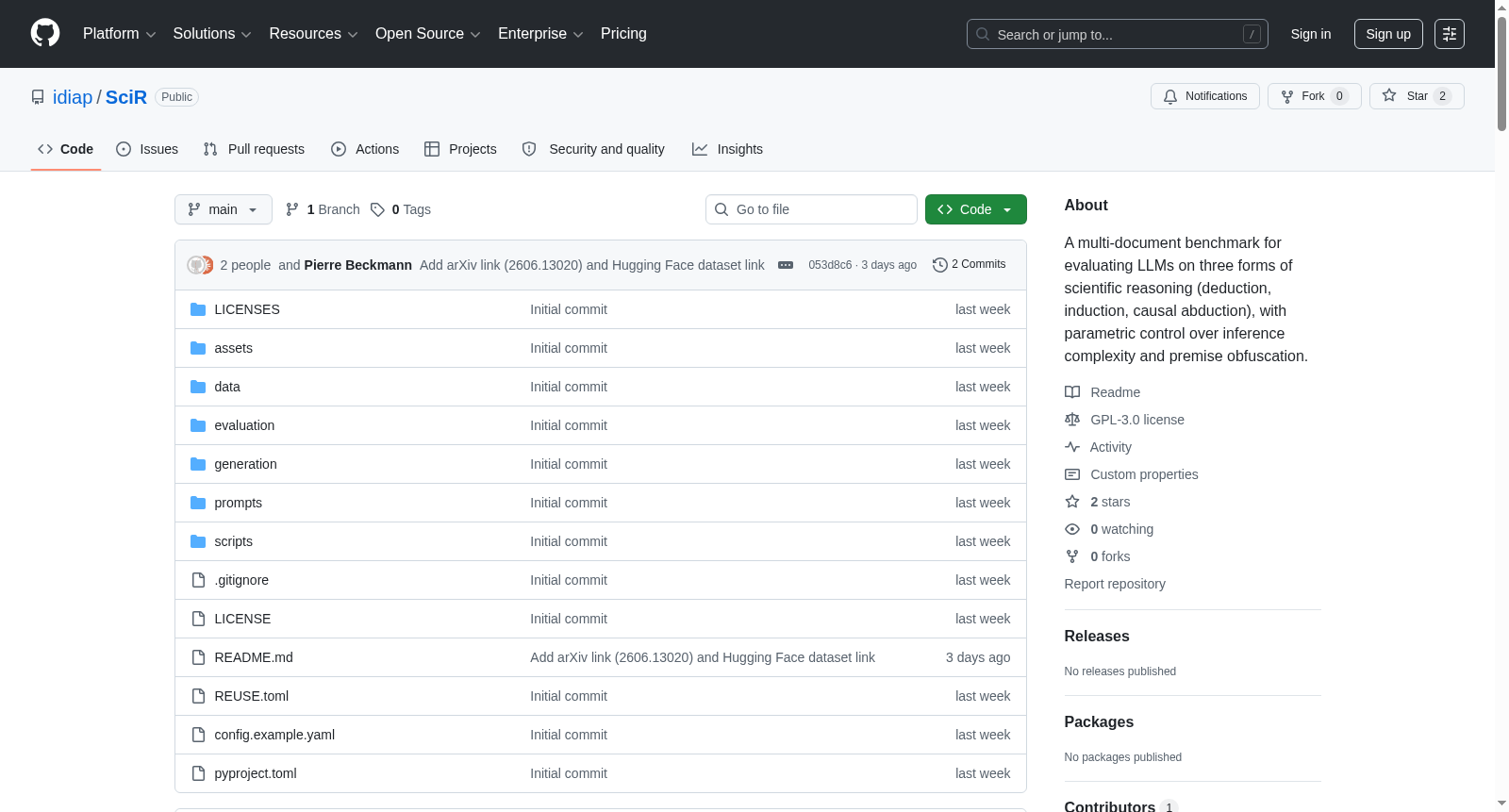This screenshot has width=1509, height=812.
Task: Open the Pierre Beckmann author link
Action: tap(358, 265)
